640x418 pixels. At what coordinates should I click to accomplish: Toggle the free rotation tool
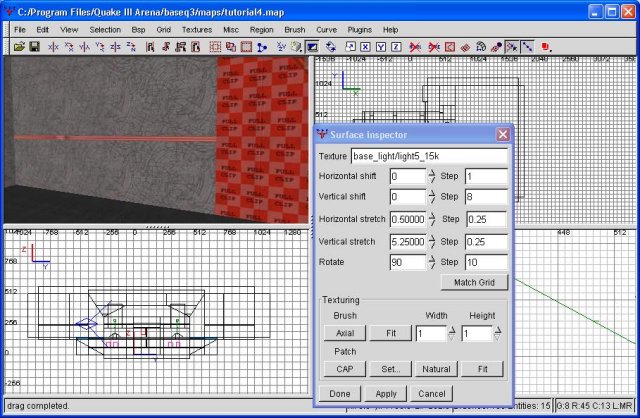[x=331, y=47]
